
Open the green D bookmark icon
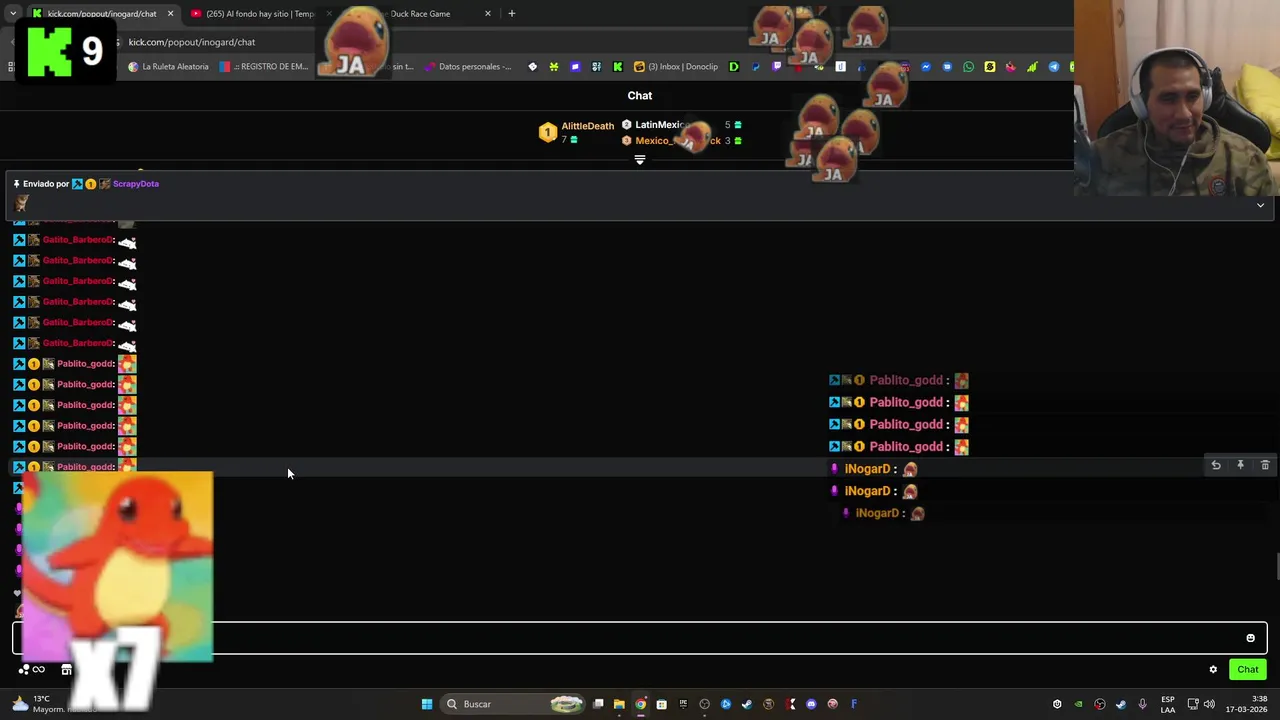(734, 67)
